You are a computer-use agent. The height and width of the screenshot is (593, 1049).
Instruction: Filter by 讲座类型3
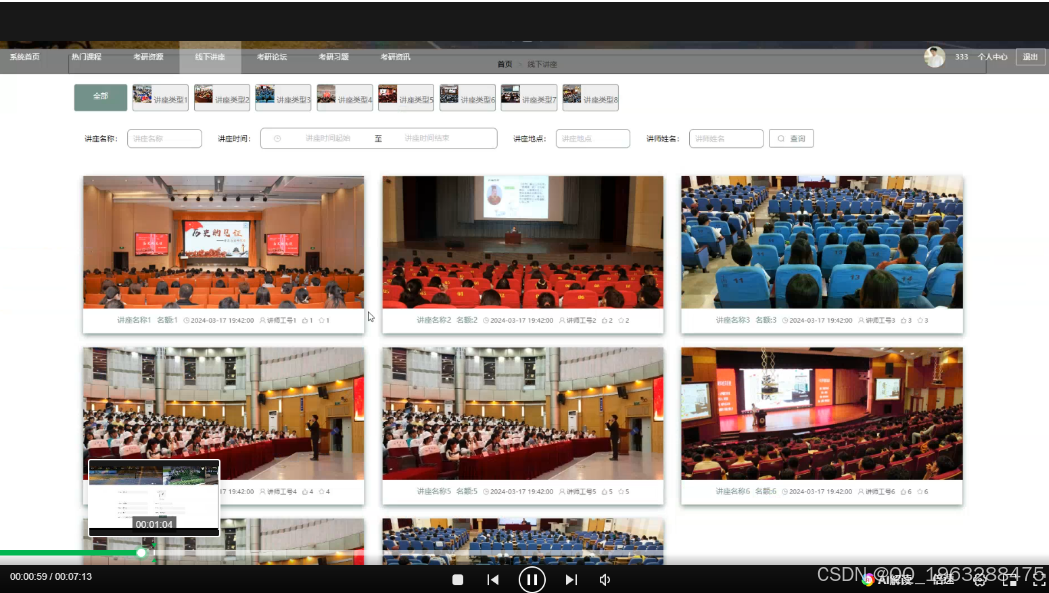283,97
